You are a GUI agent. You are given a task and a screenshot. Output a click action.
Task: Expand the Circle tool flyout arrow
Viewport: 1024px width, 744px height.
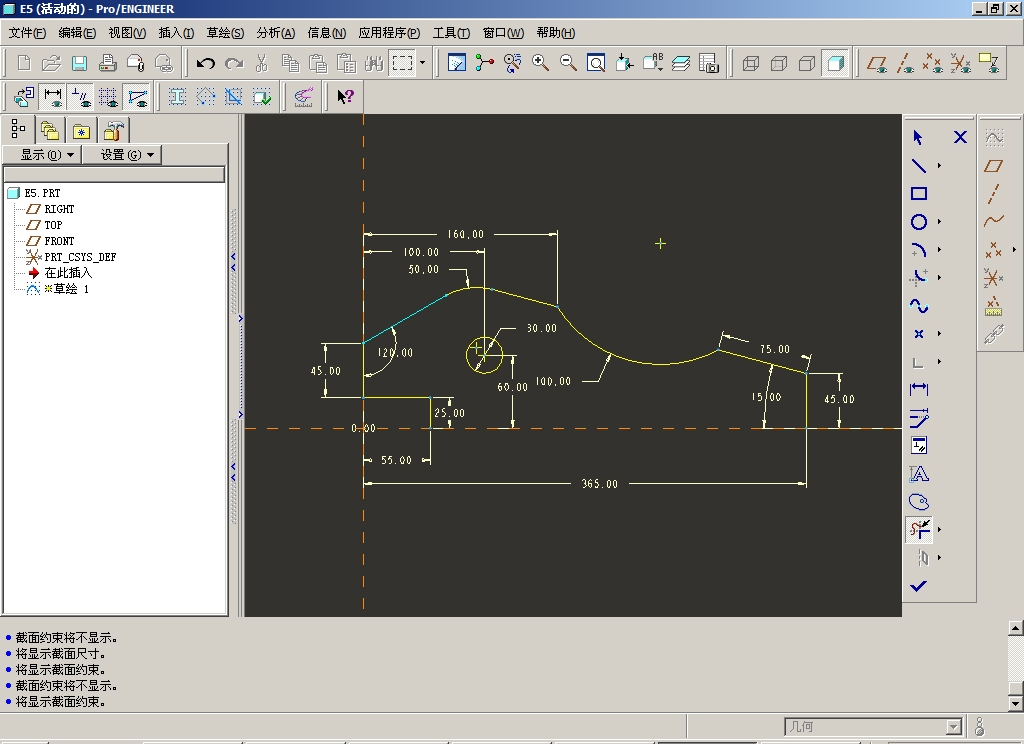[940, 222]
